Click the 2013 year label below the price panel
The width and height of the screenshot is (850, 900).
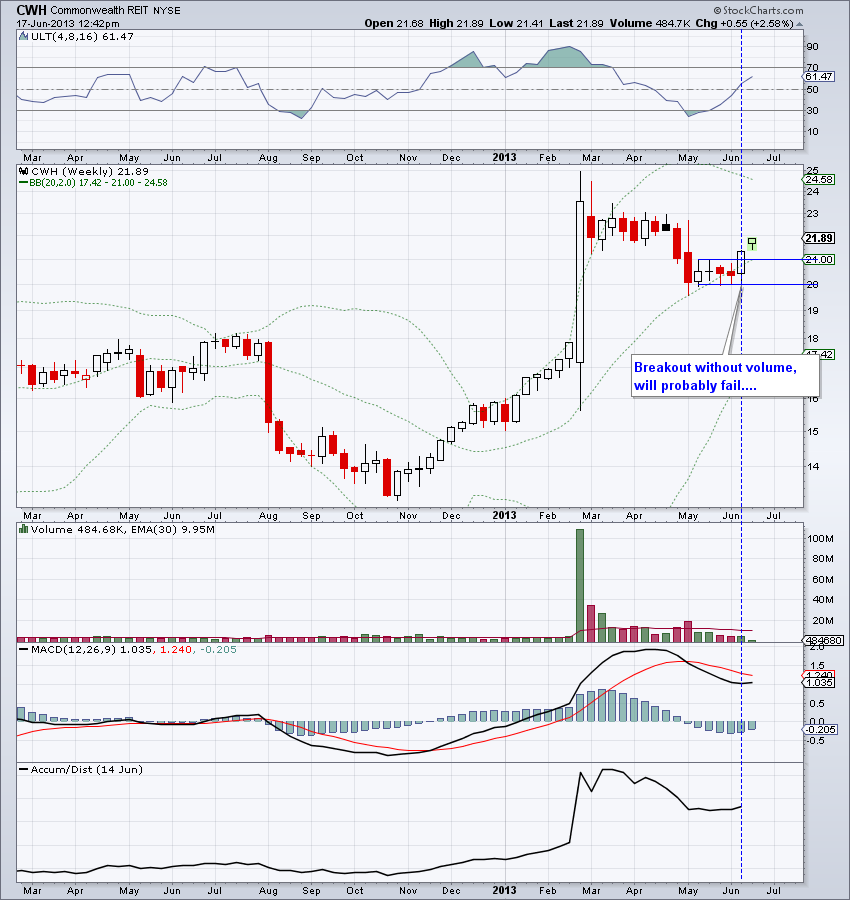tap(504, 515)
